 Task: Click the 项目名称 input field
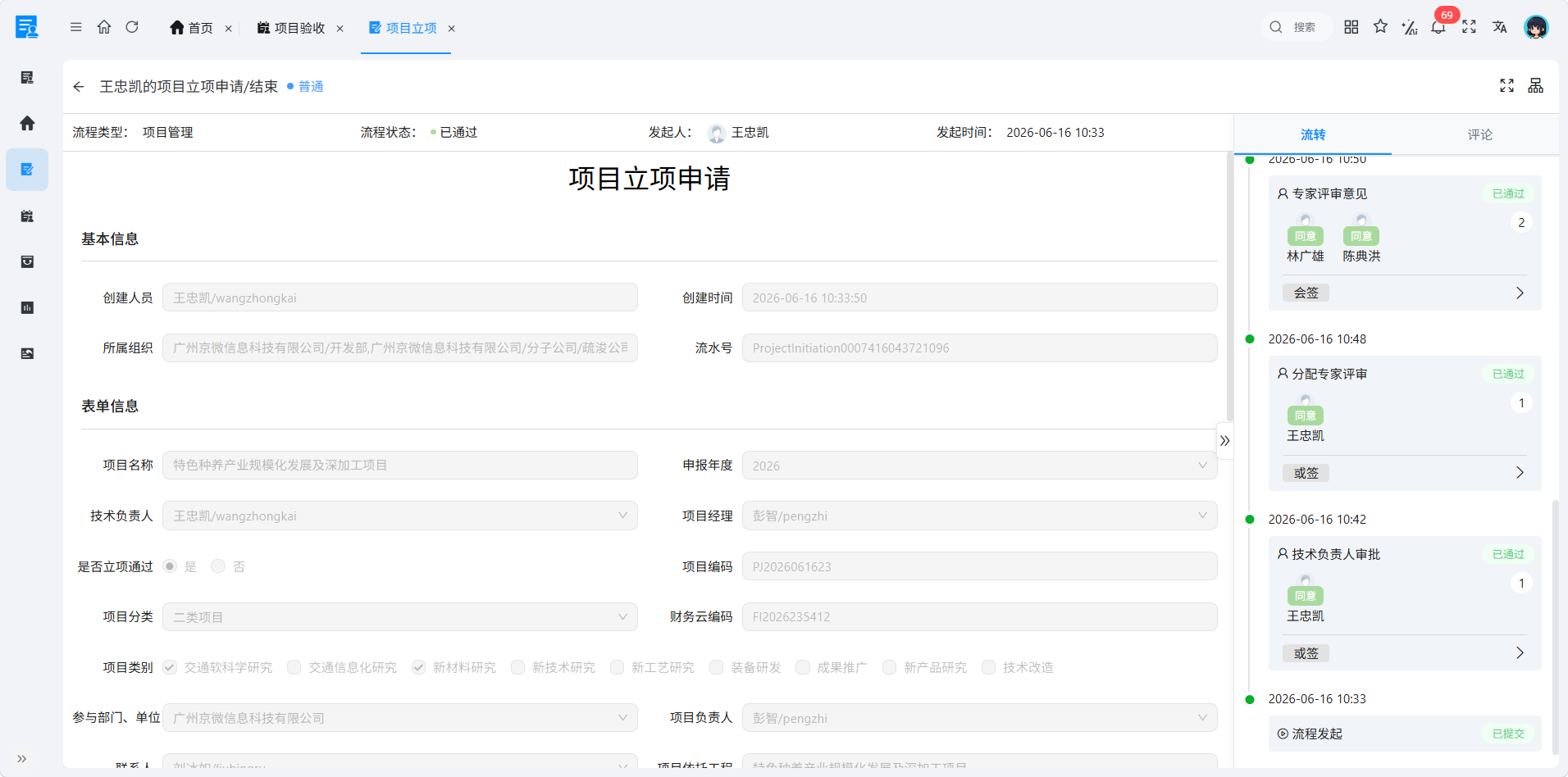click(399, 465)
